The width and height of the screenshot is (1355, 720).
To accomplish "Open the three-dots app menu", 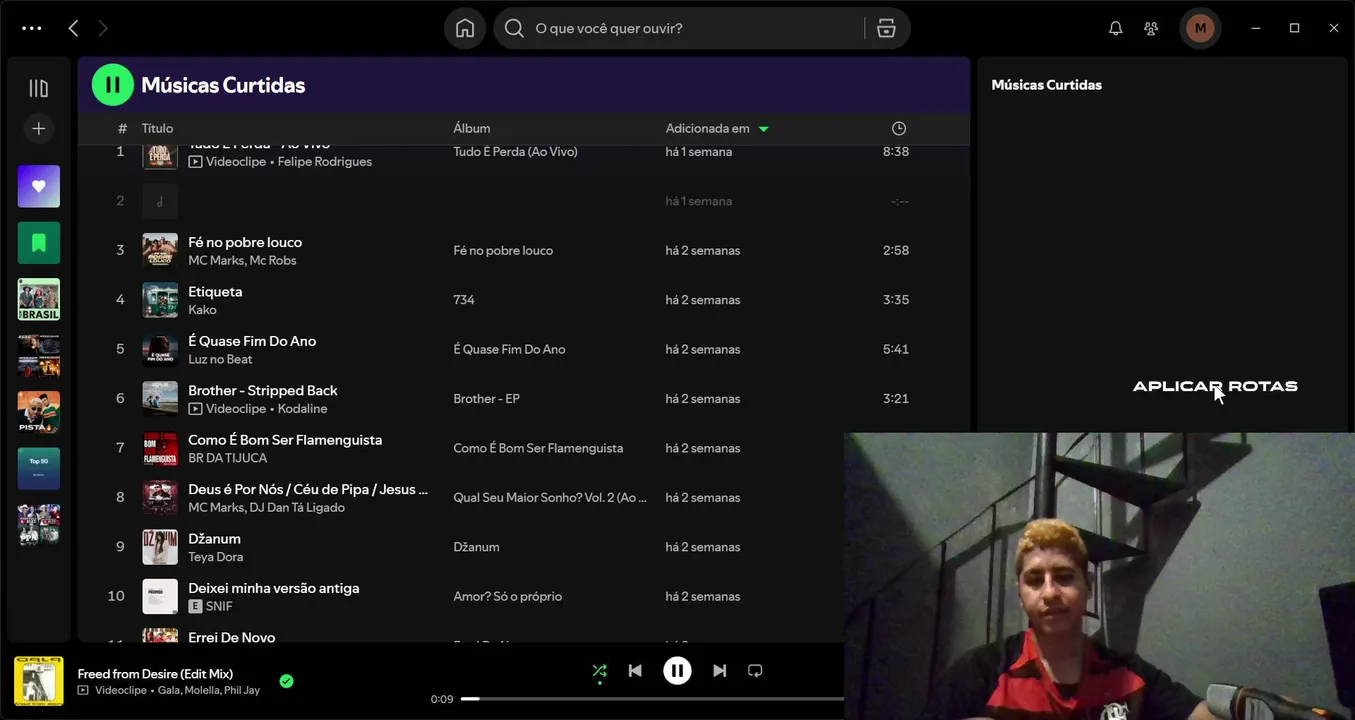I will pos(32,28).
